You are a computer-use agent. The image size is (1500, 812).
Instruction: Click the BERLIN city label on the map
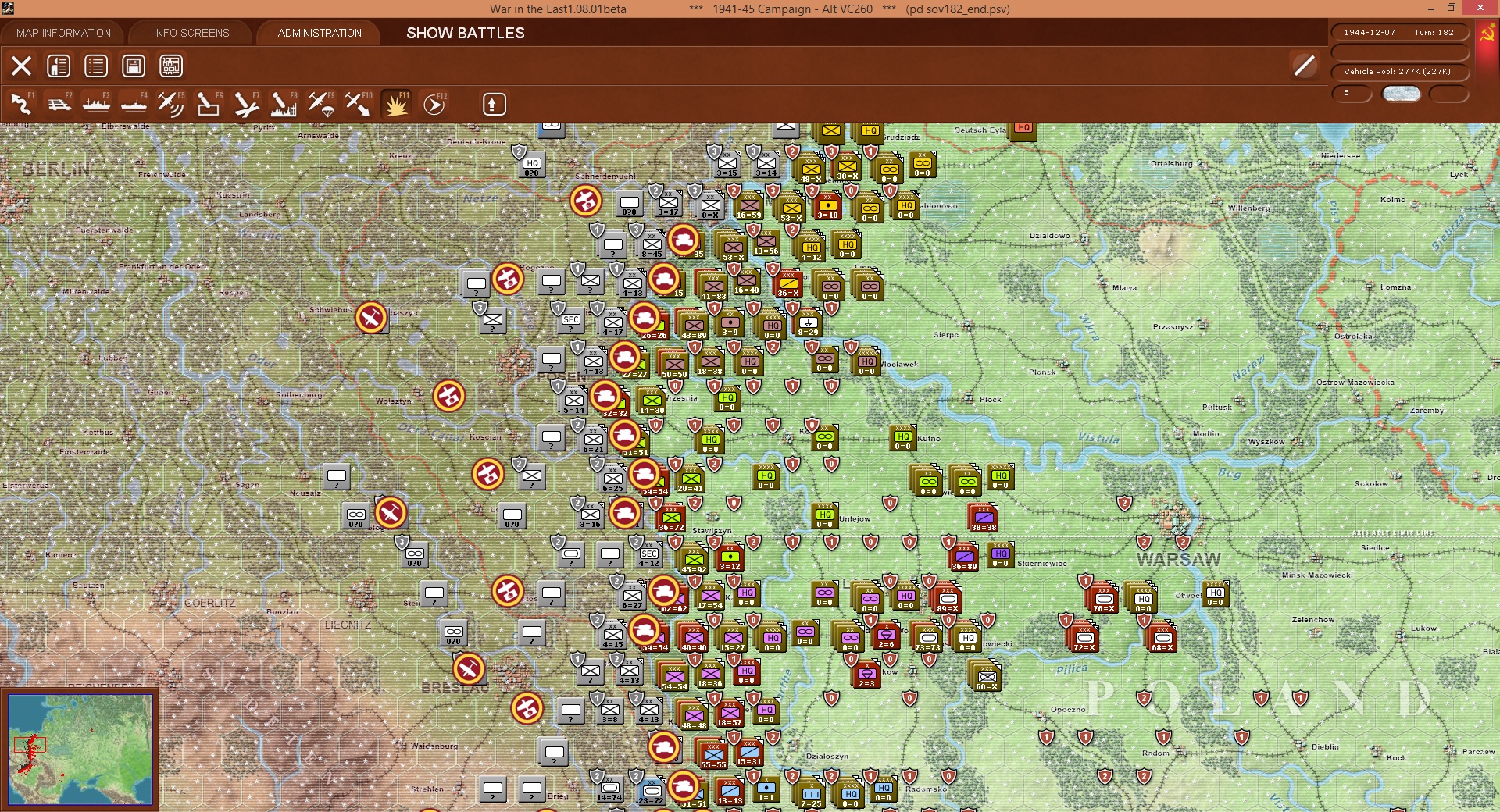click(x=56, y=169)
